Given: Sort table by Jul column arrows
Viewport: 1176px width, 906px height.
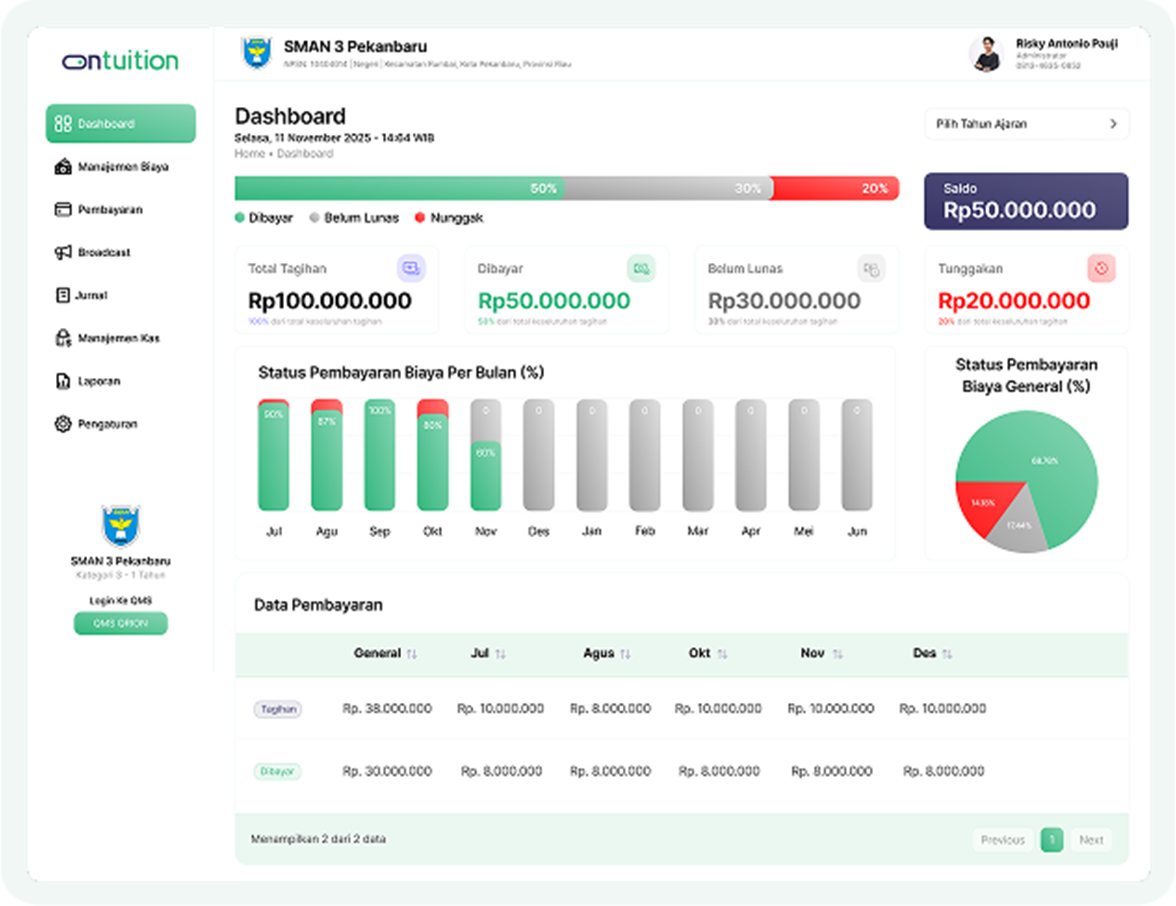Looking at the screenshot, I should [500, 654].
